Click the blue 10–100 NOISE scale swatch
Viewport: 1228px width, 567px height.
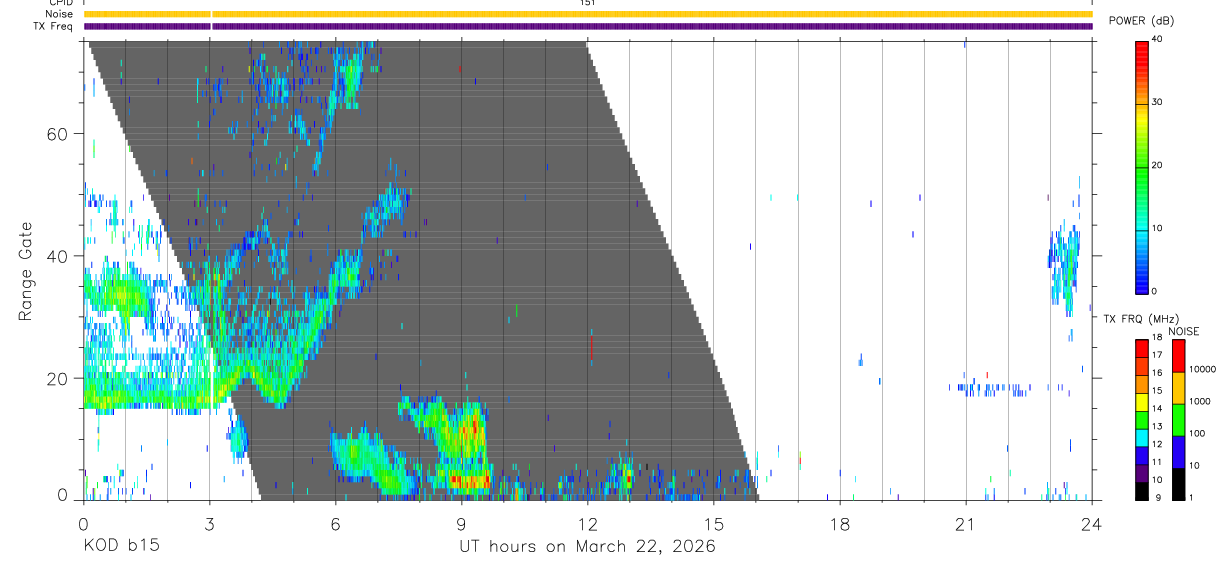pyautogui.click(x=1179, y=452)
